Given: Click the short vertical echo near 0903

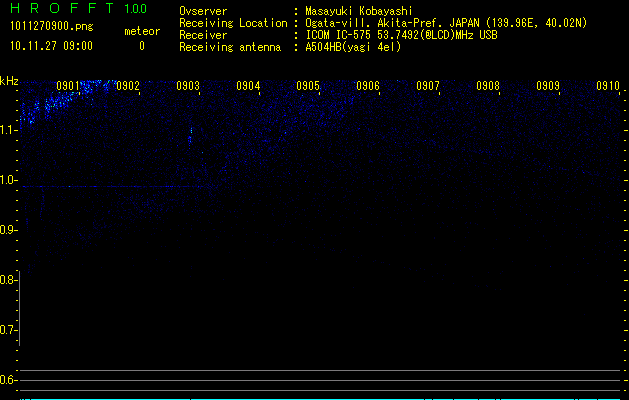Looking at the screenshot, I should (191, 136).
